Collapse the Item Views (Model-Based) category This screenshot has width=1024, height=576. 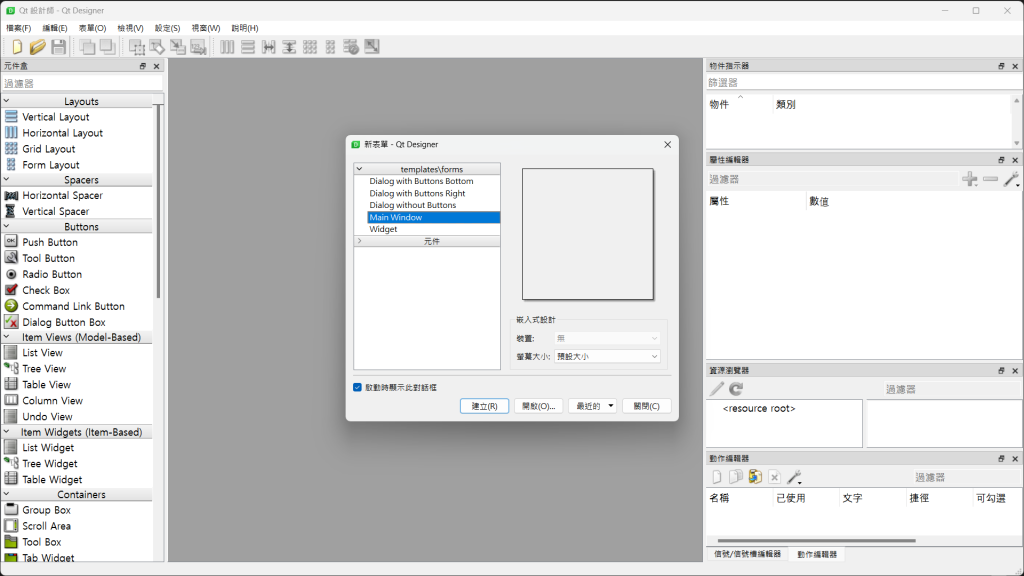point(7,337)
